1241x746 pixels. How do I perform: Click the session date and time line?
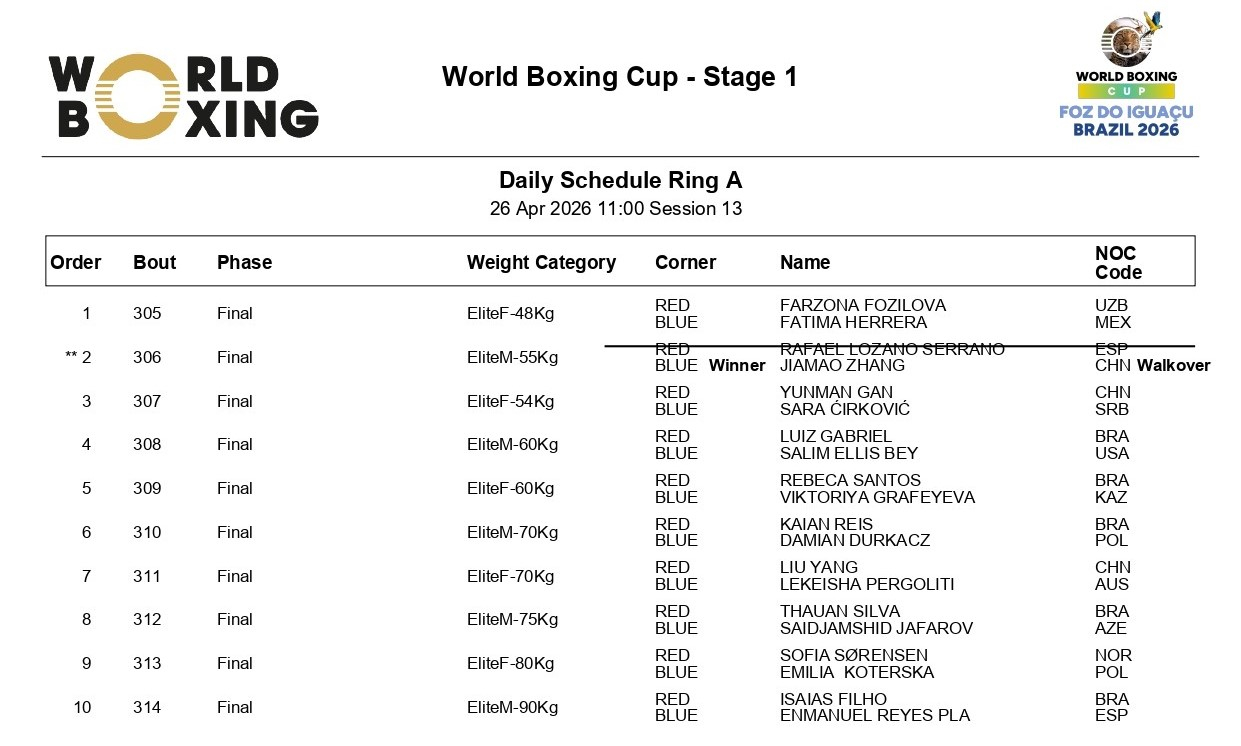[615, 209]
